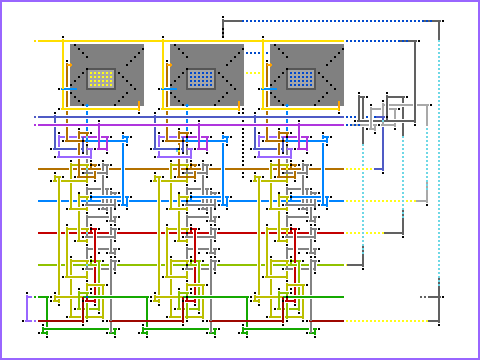Click the dark red horizontal line at bottom
This screenshot has height=360, width=480.
coord(191,321)
